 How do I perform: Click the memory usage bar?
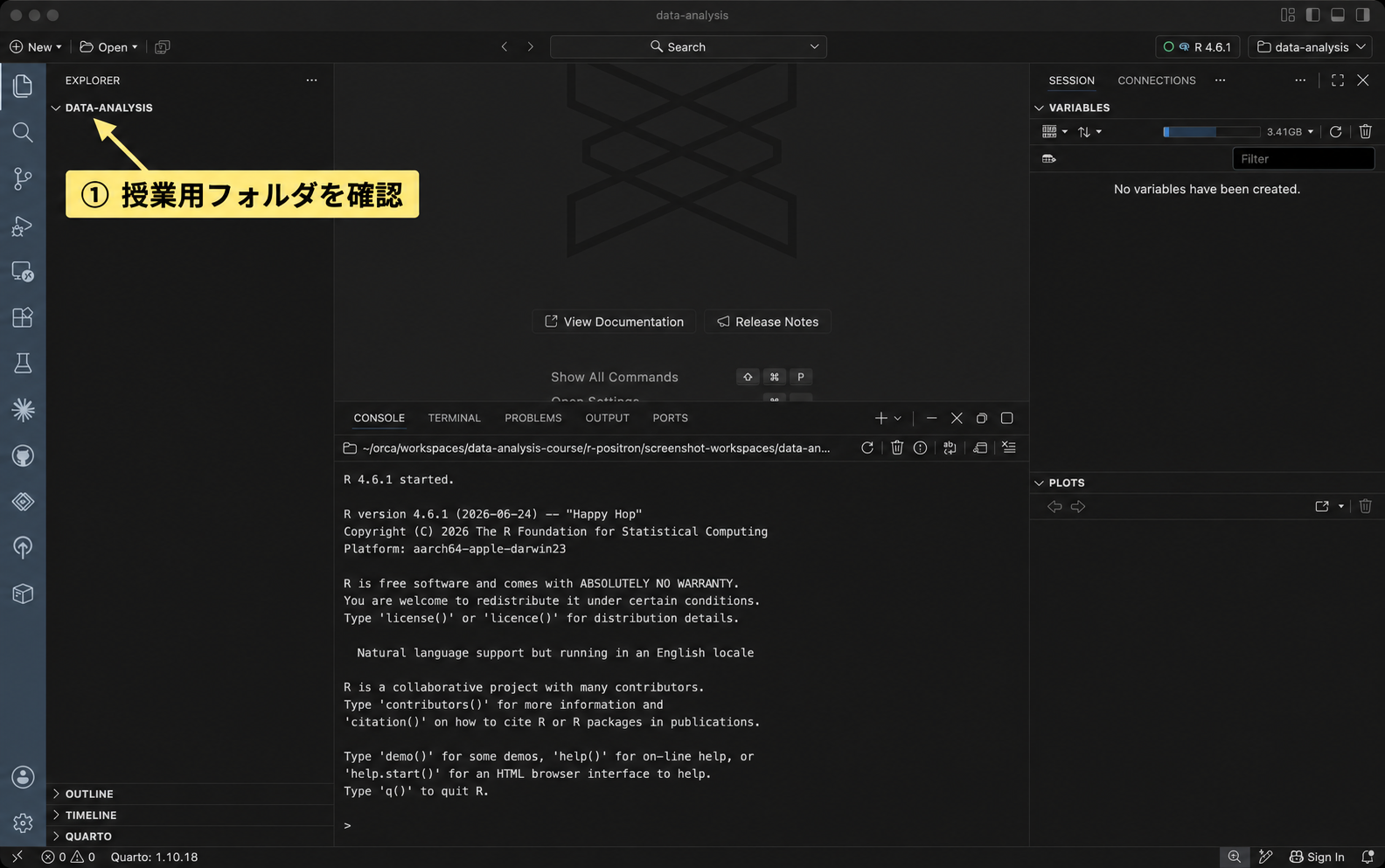pyautogui.click(x=1211, y=132)
